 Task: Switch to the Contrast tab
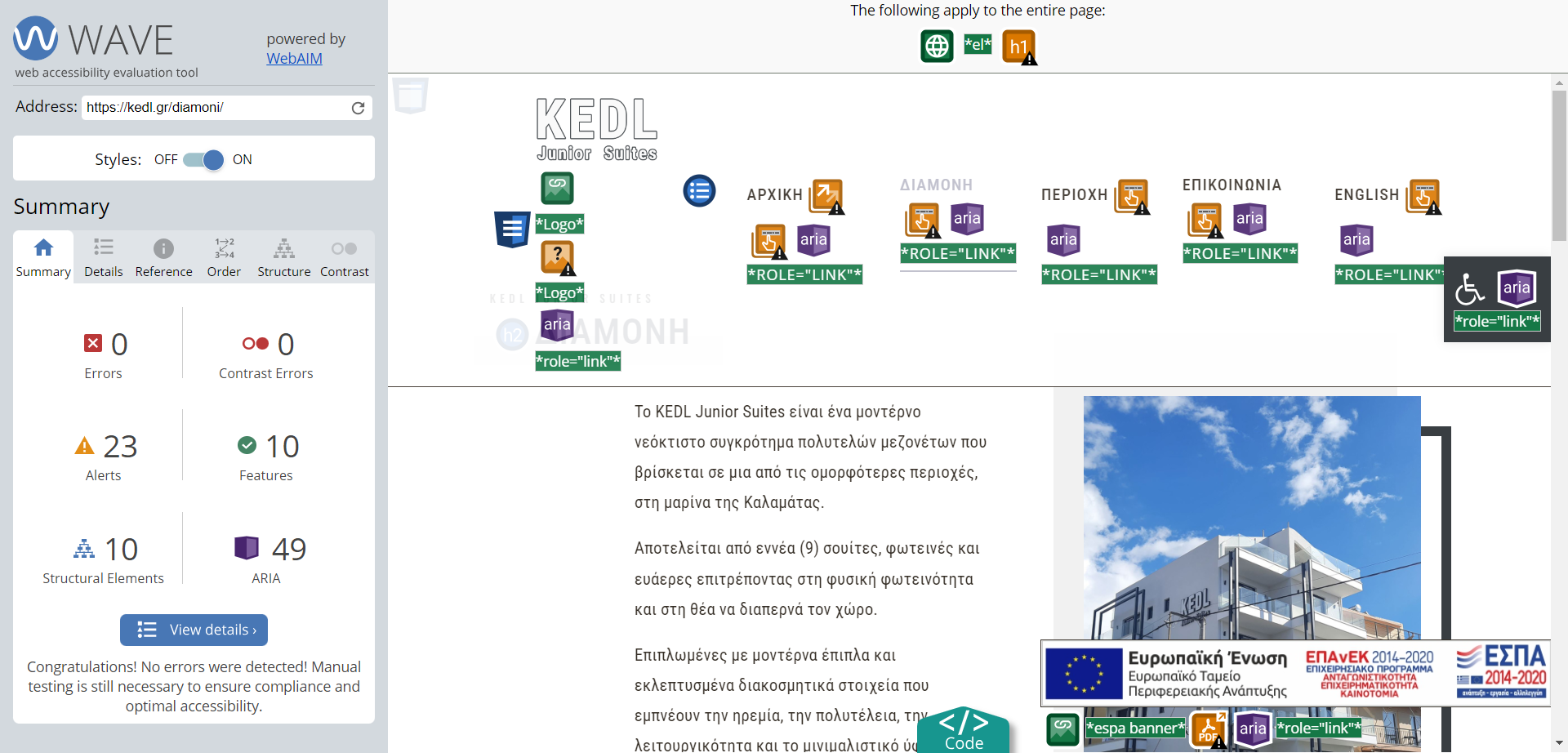tap(345, 257)
